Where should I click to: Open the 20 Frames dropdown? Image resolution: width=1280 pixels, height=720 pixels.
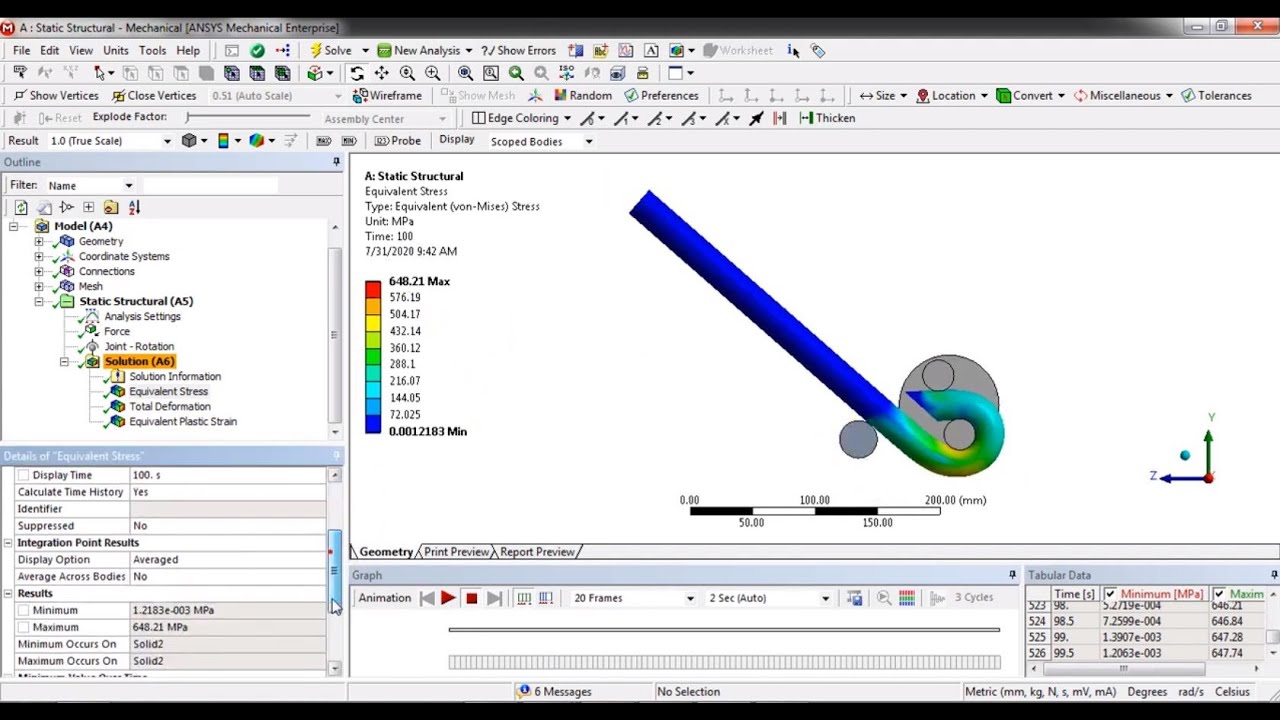coord(689,598)
